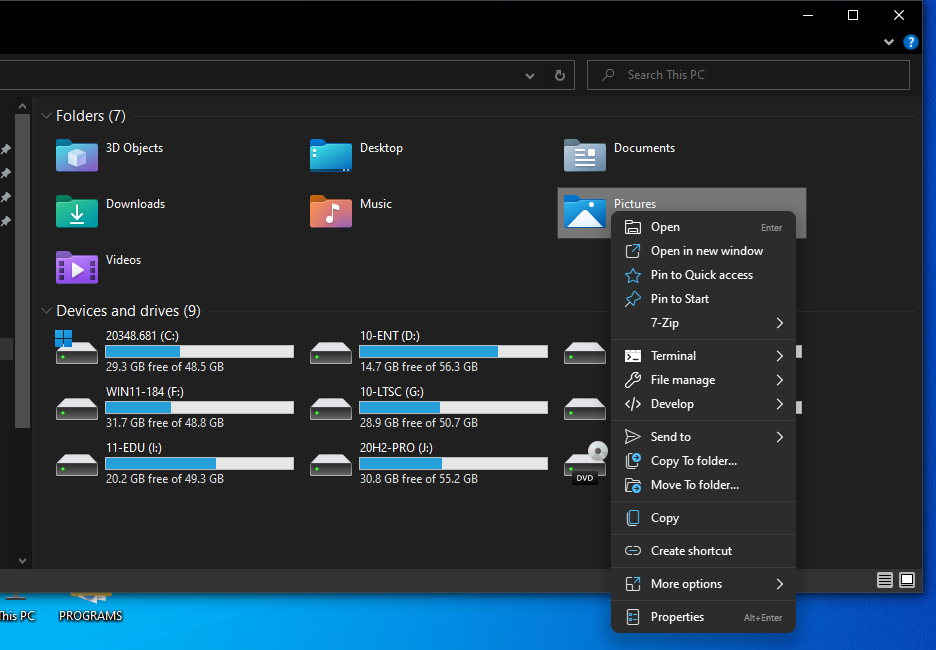Screen dimensions: 936x650
Task: Click the Properties icon in context menu
Action: click(633, 617)
